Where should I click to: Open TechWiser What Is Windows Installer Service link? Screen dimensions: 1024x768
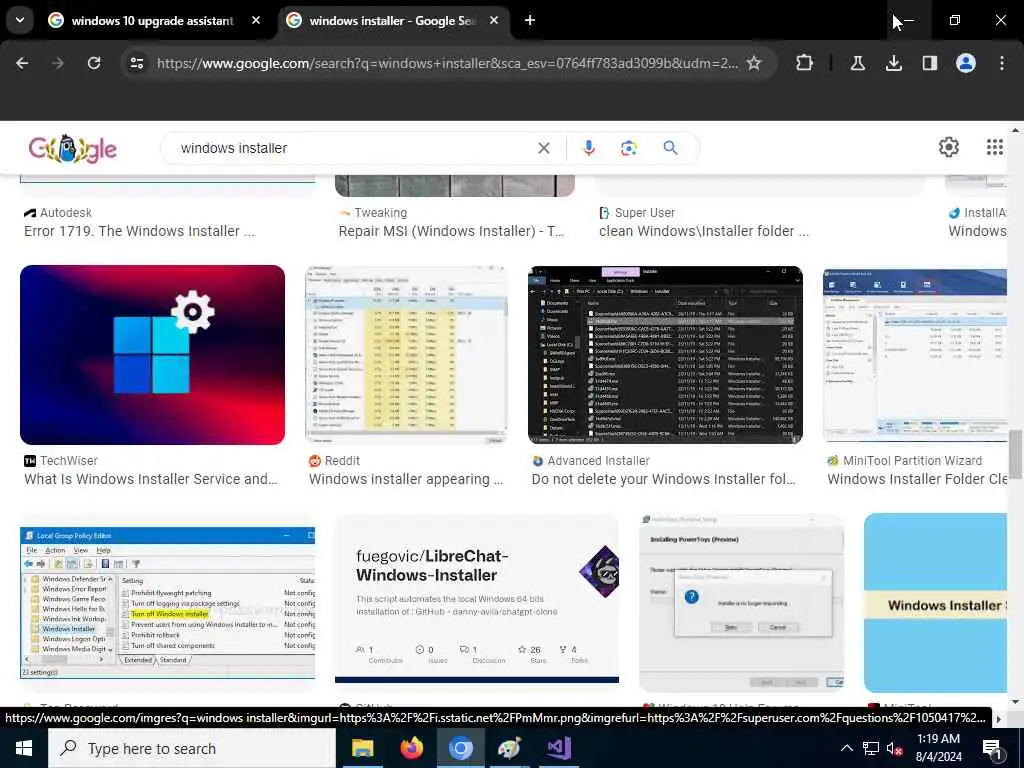(x=151, y=479)
